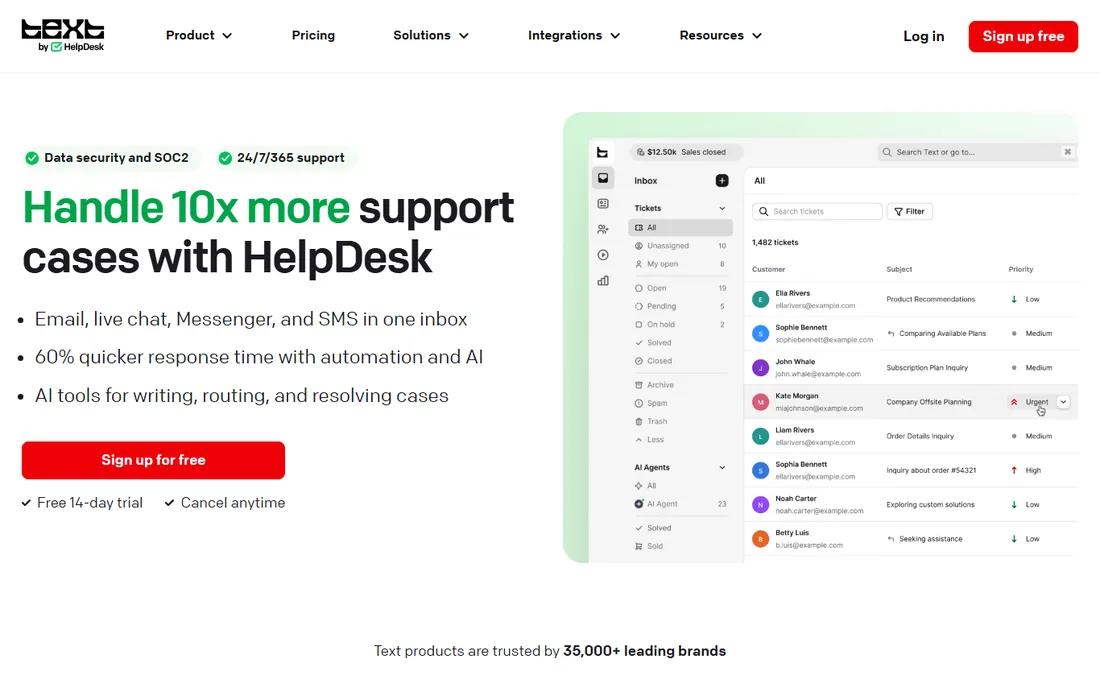Viewport: 1100px width, 688px height.
Task: Click the command shortcut icon in search bar
Action: pos(1067,151)
